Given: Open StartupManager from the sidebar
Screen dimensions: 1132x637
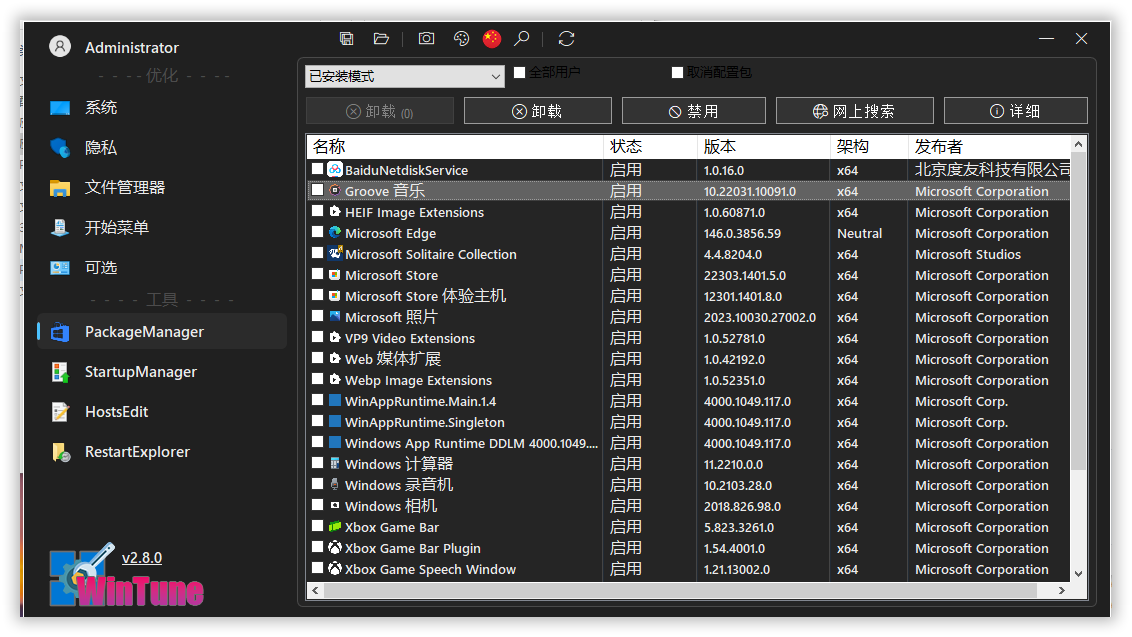Looking at the screenshot, I should point(140,372).
